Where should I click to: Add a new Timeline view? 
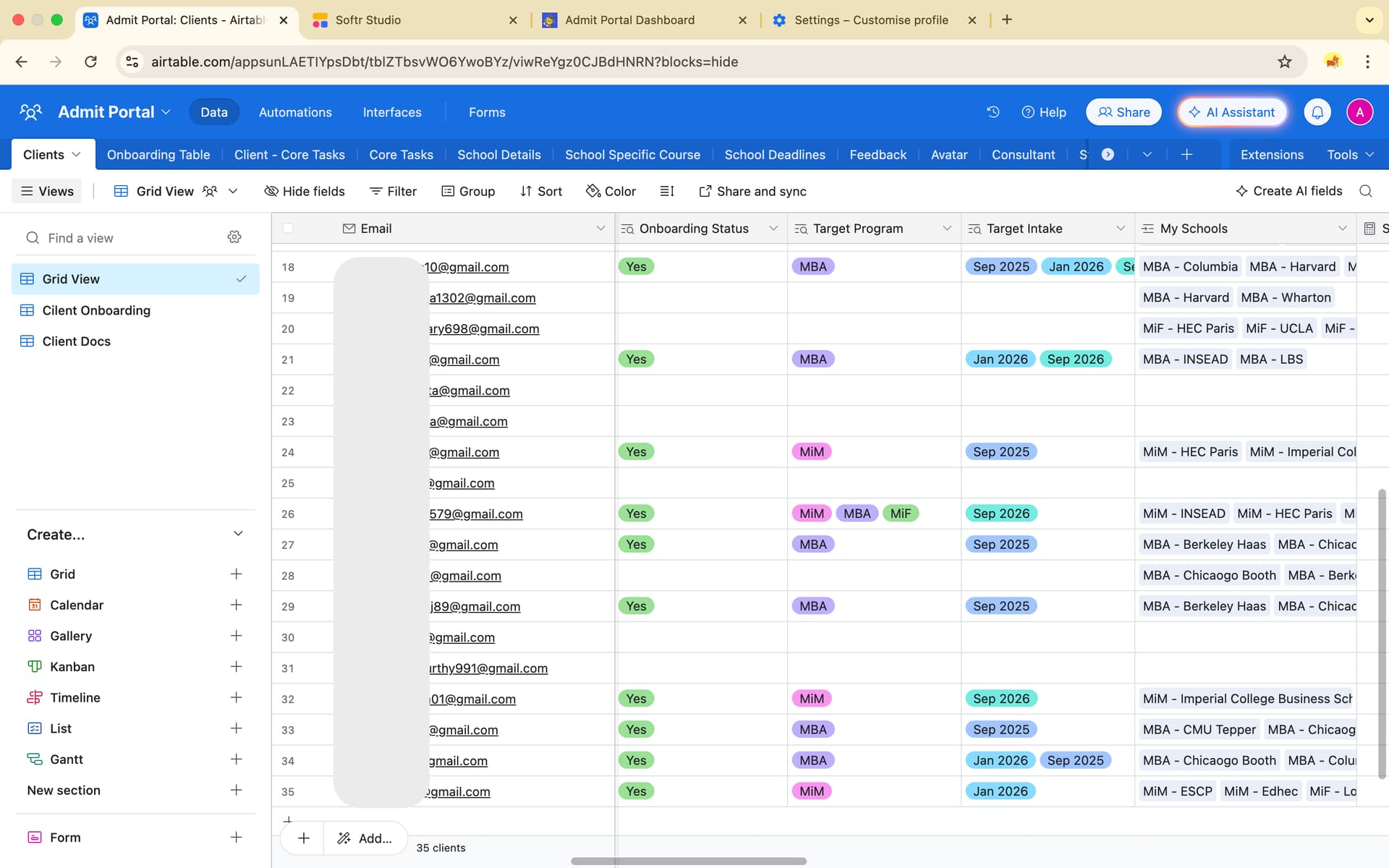point(236,697)
